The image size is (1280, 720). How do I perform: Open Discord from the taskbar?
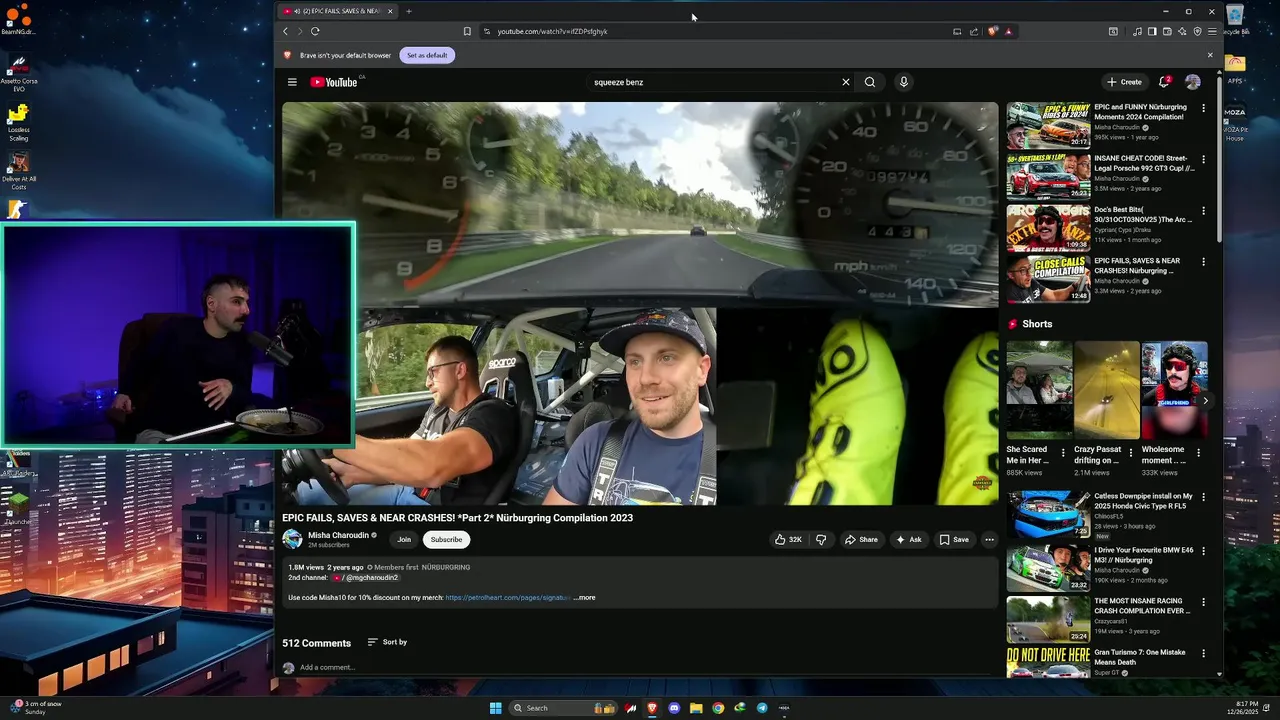pyautogui.click(x=674, y=708)
